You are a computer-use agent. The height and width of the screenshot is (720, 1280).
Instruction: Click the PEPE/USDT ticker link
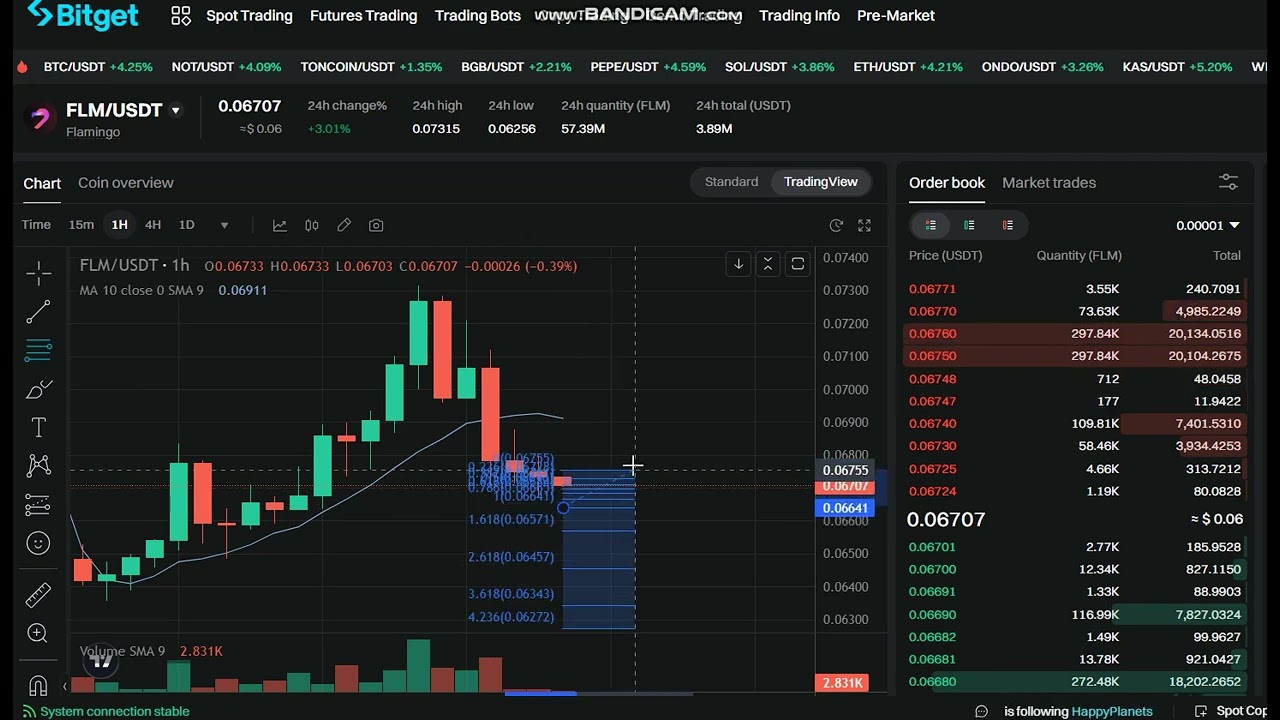tap(648, 67)
